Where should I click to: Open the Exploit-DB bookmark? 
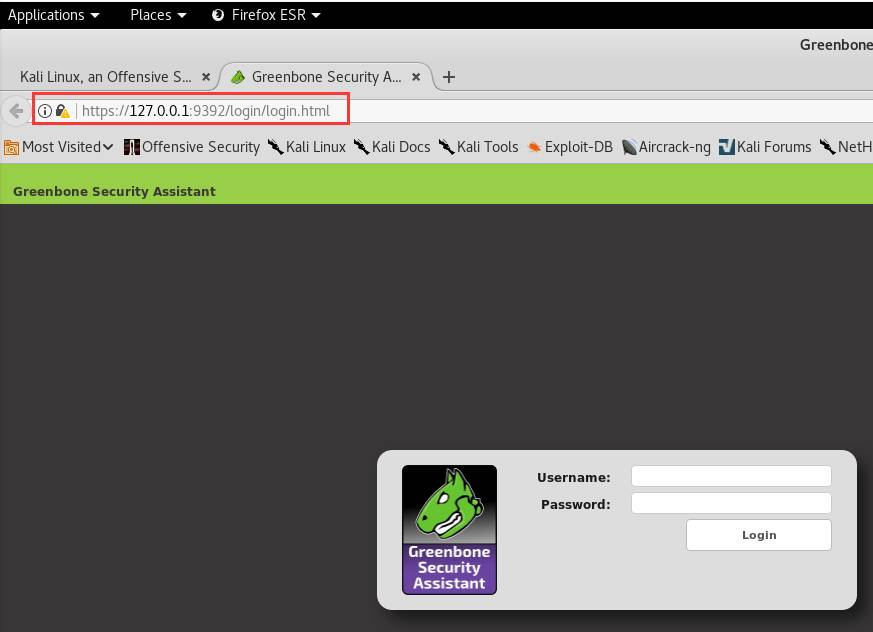point(570,147)
